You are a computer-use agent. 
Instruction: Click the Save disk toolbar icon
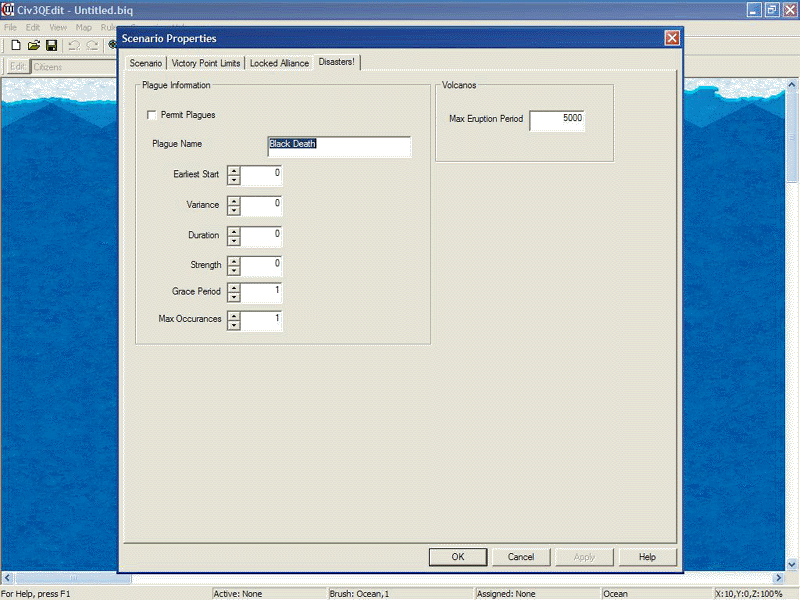pos(50,45)
